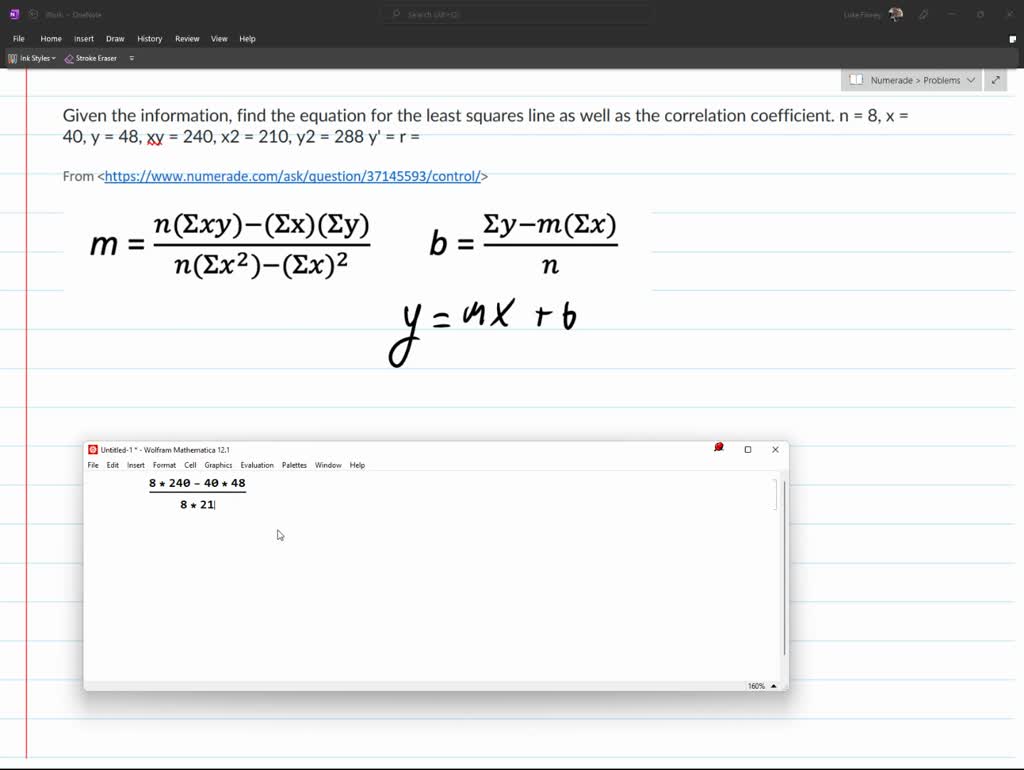Open the Ink Styles dropdown arrow

(53, 58)
